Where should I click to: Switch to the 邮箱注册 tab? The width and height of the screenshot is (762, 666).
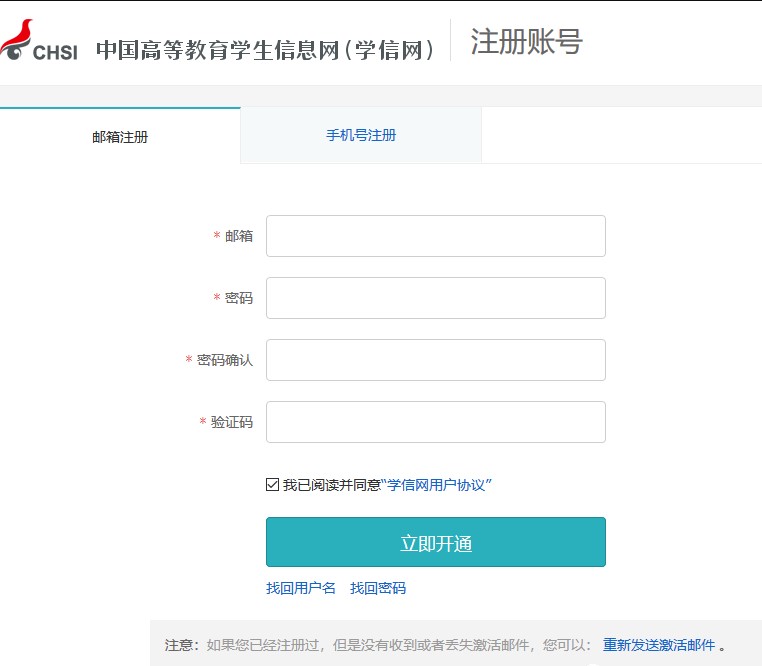(120, 137)
